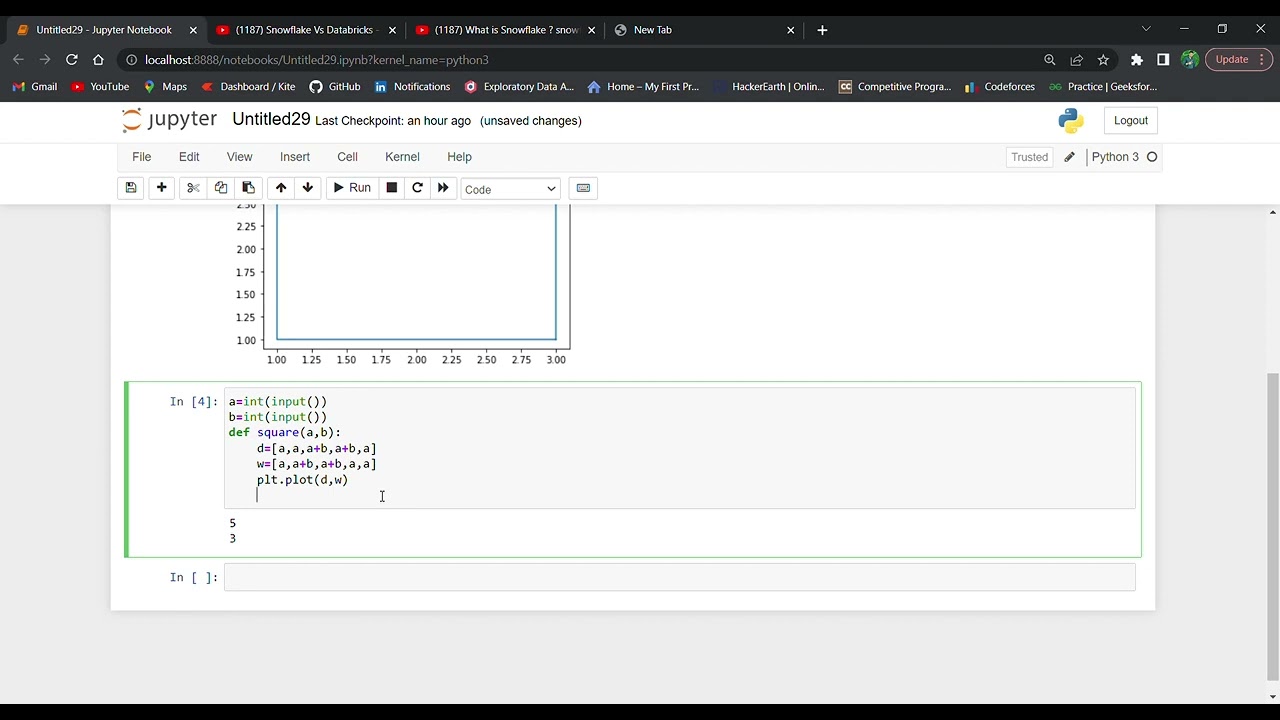Open the File menu
Image resolution: width=1280 pixels, height=720 pixels.
point(142,157)
